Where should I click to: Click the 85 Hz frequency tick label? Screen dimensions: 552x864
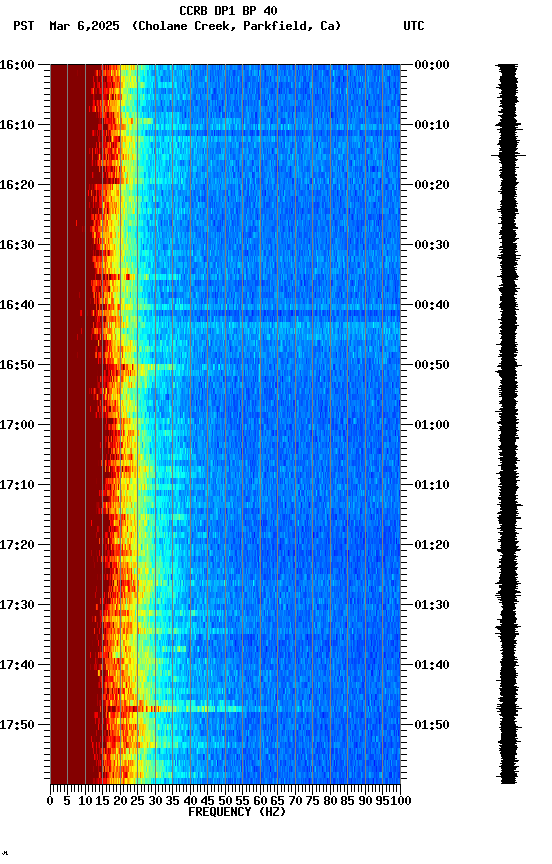(348, 801)
